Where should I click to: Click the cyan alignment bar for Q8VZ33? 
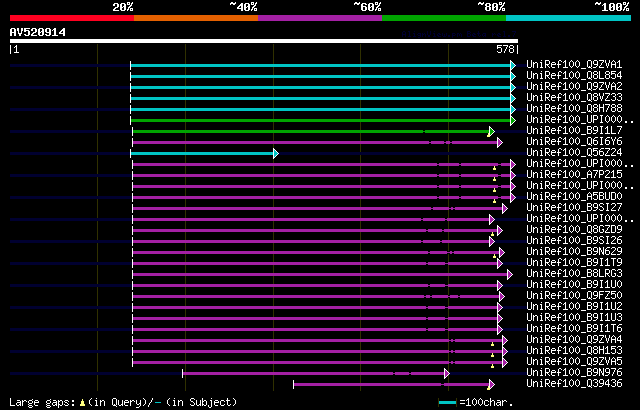320,99
